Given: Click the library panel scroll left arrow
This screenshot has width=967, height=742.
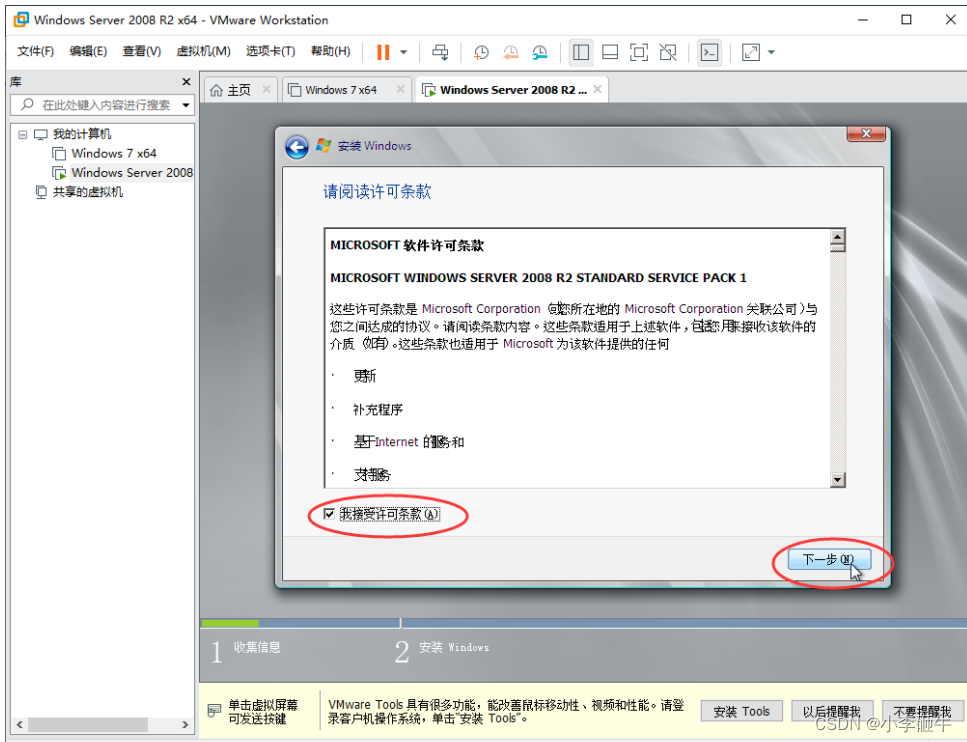Looking at the screenshot, I should tap(20, 724).
